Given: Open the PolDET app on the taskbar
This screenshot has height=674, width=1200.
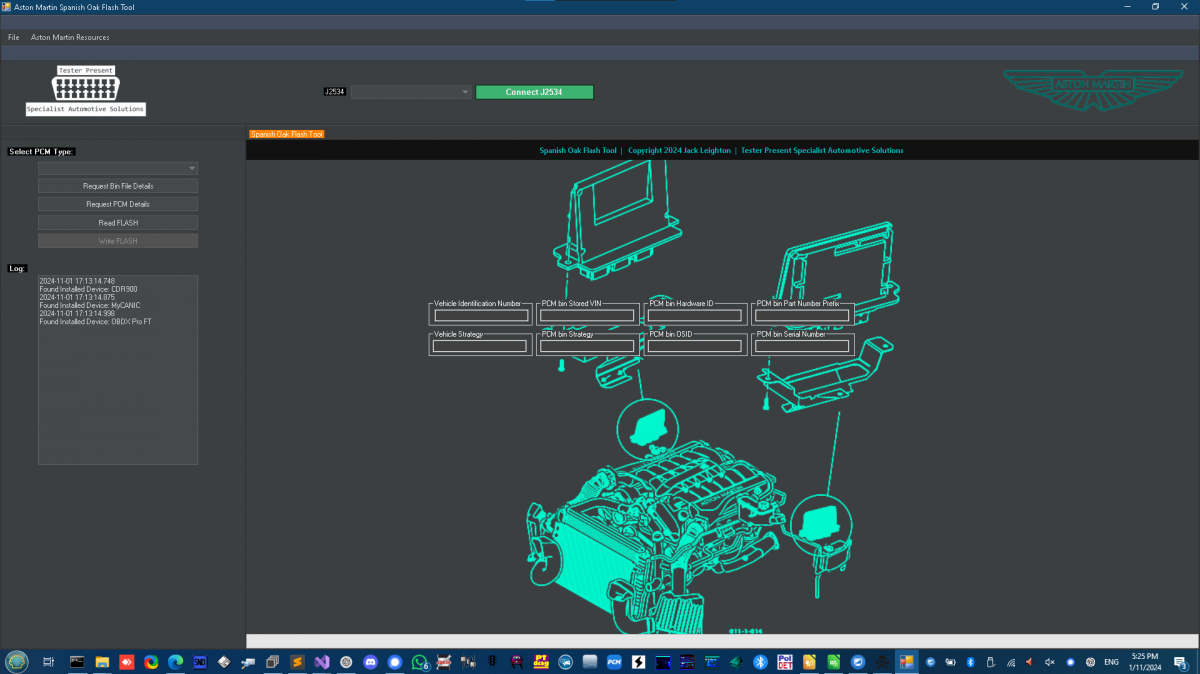Looking at the screenshot, I should pyautogui.click(x=785, y=662).
